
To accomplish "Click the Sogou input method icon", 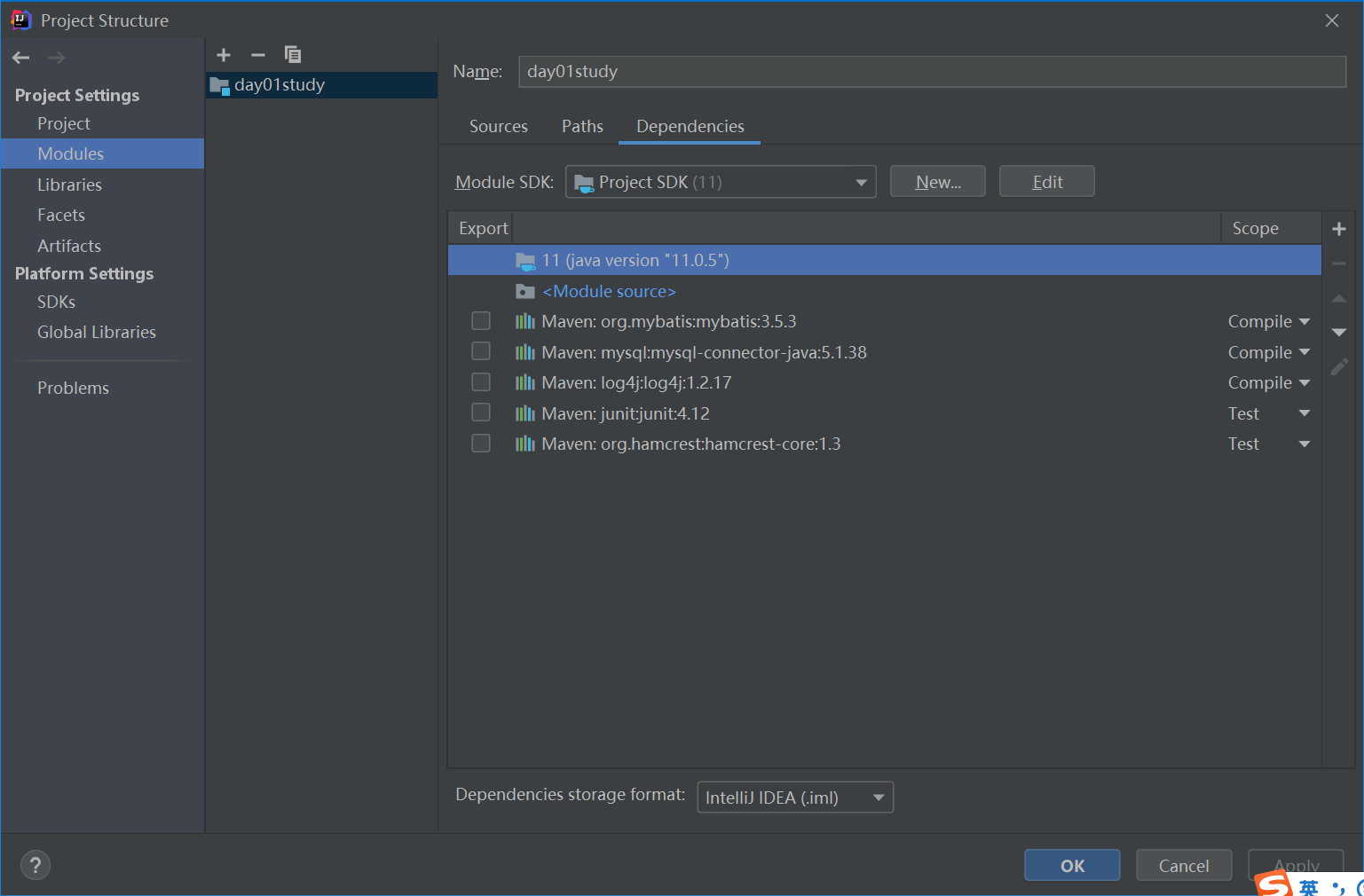I will click(1273, 884).
